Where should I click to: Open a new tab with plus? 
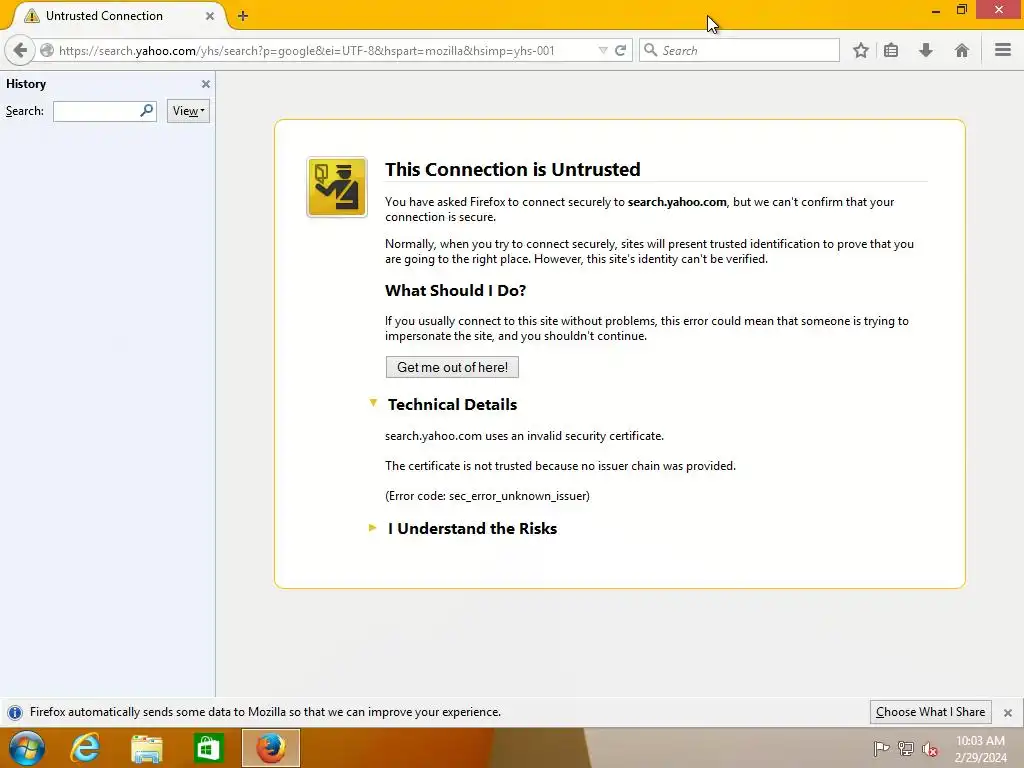click(x=243, y=16)
